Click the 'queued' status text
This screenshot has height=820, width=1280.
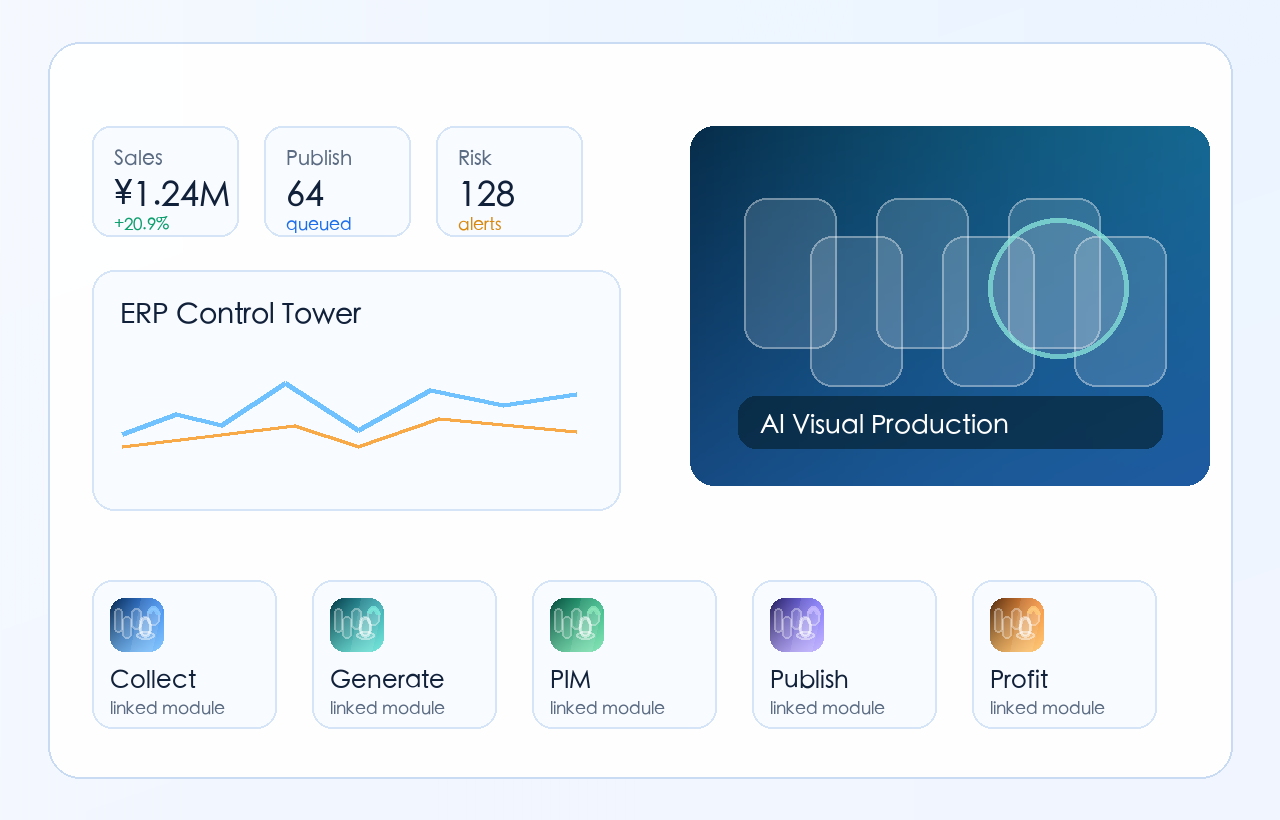click(x=318, y=224)
